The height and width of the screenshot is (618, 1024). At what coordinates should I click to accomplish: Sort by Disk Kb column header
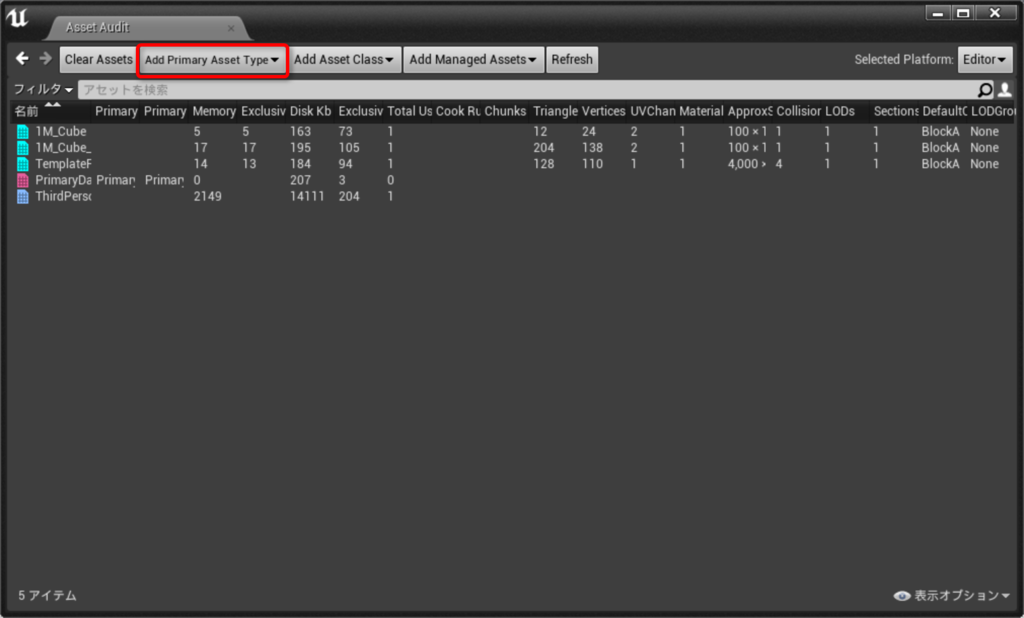310,111
